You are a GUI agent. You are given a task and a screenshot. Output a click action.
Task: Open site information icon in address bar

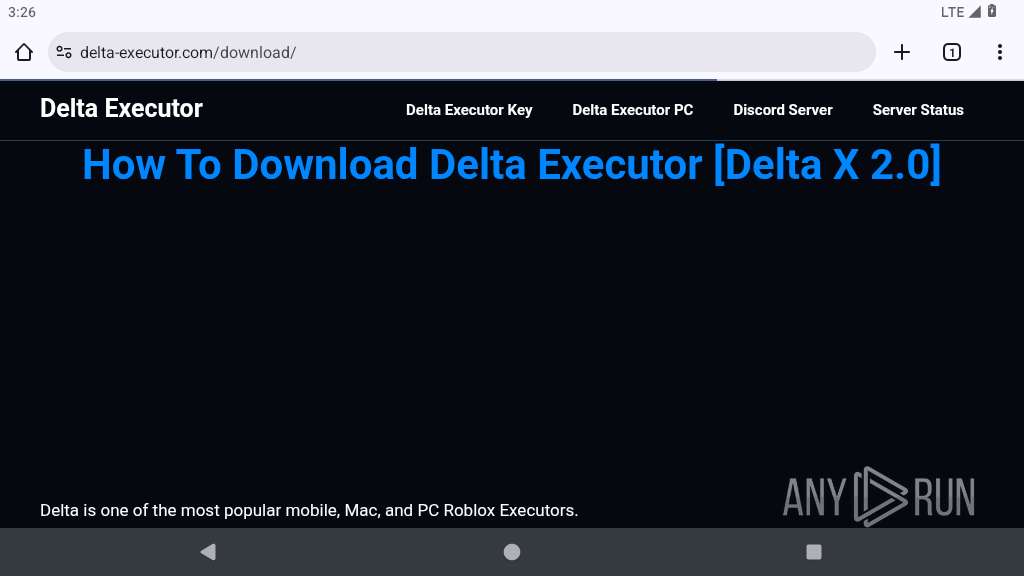tap(64, 52)
